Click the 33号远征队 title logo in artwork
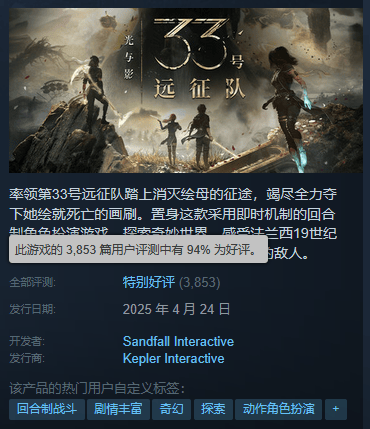This screenshot has width=370, height=429. coord(199,58)
